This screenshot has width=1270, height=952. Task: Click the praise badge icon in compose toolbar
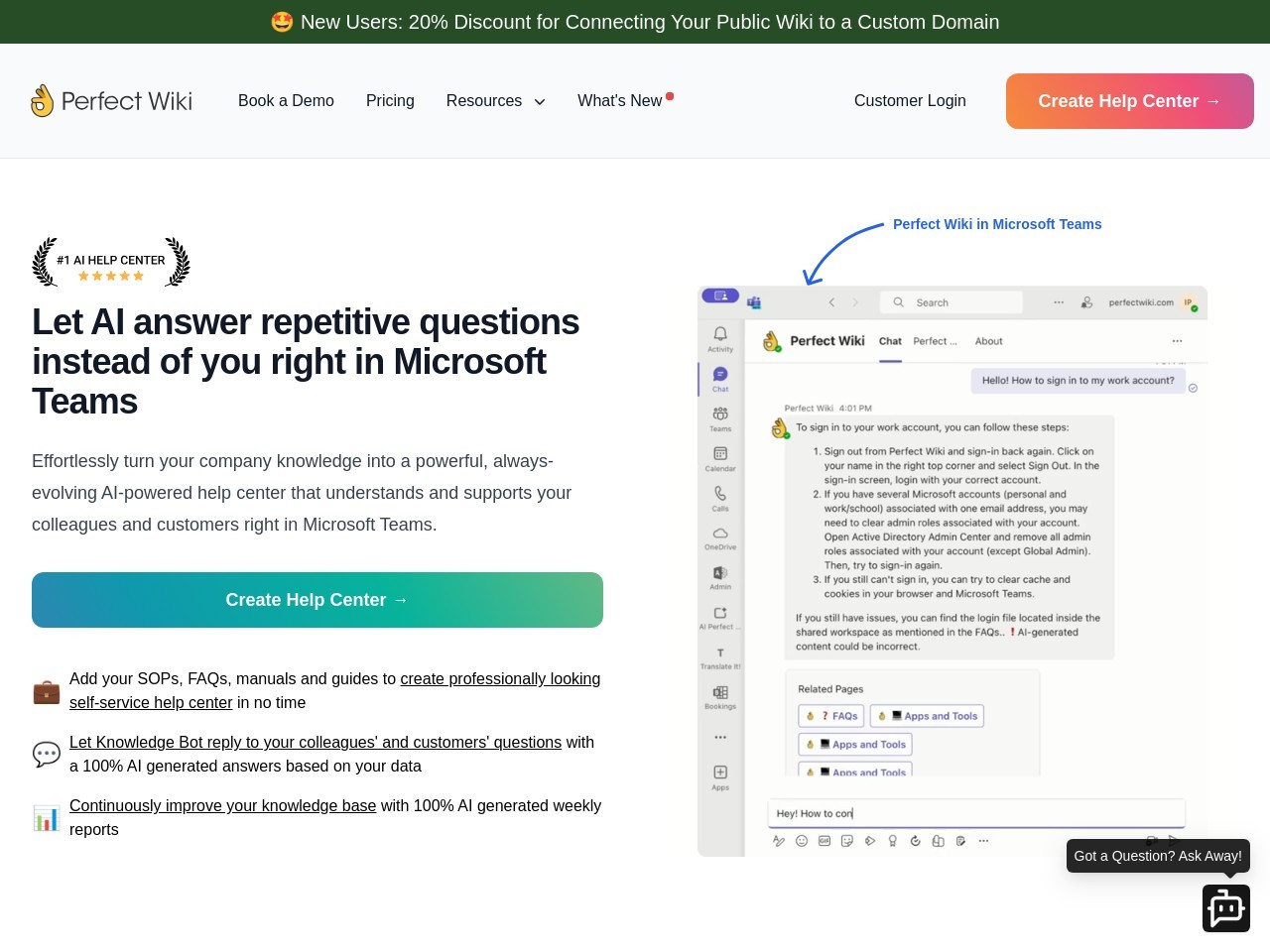pos(893,841)
